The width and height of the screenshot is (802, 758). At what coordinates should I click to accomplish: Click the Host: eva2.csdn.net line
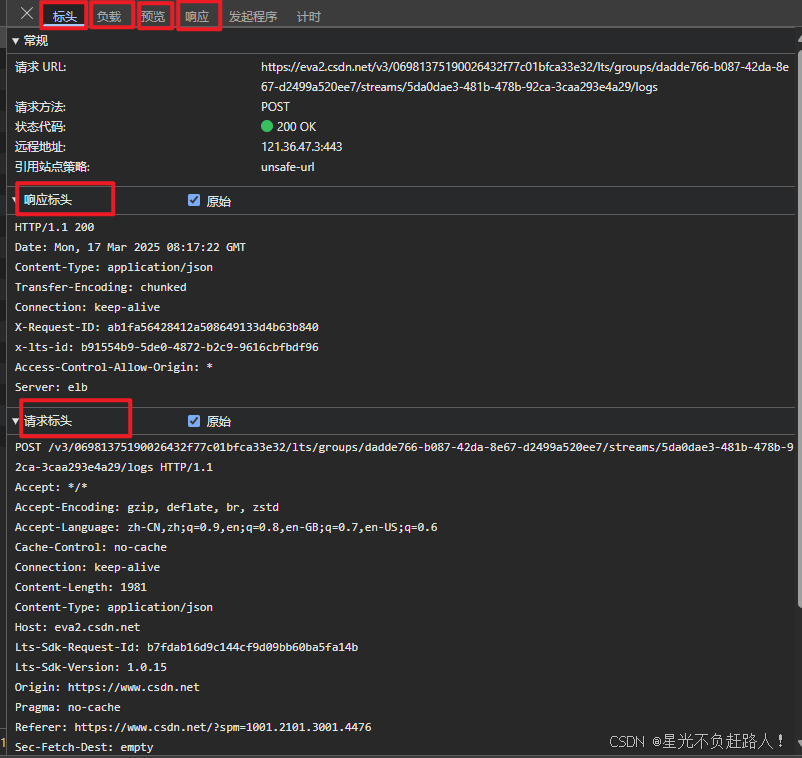click(77, 627)
